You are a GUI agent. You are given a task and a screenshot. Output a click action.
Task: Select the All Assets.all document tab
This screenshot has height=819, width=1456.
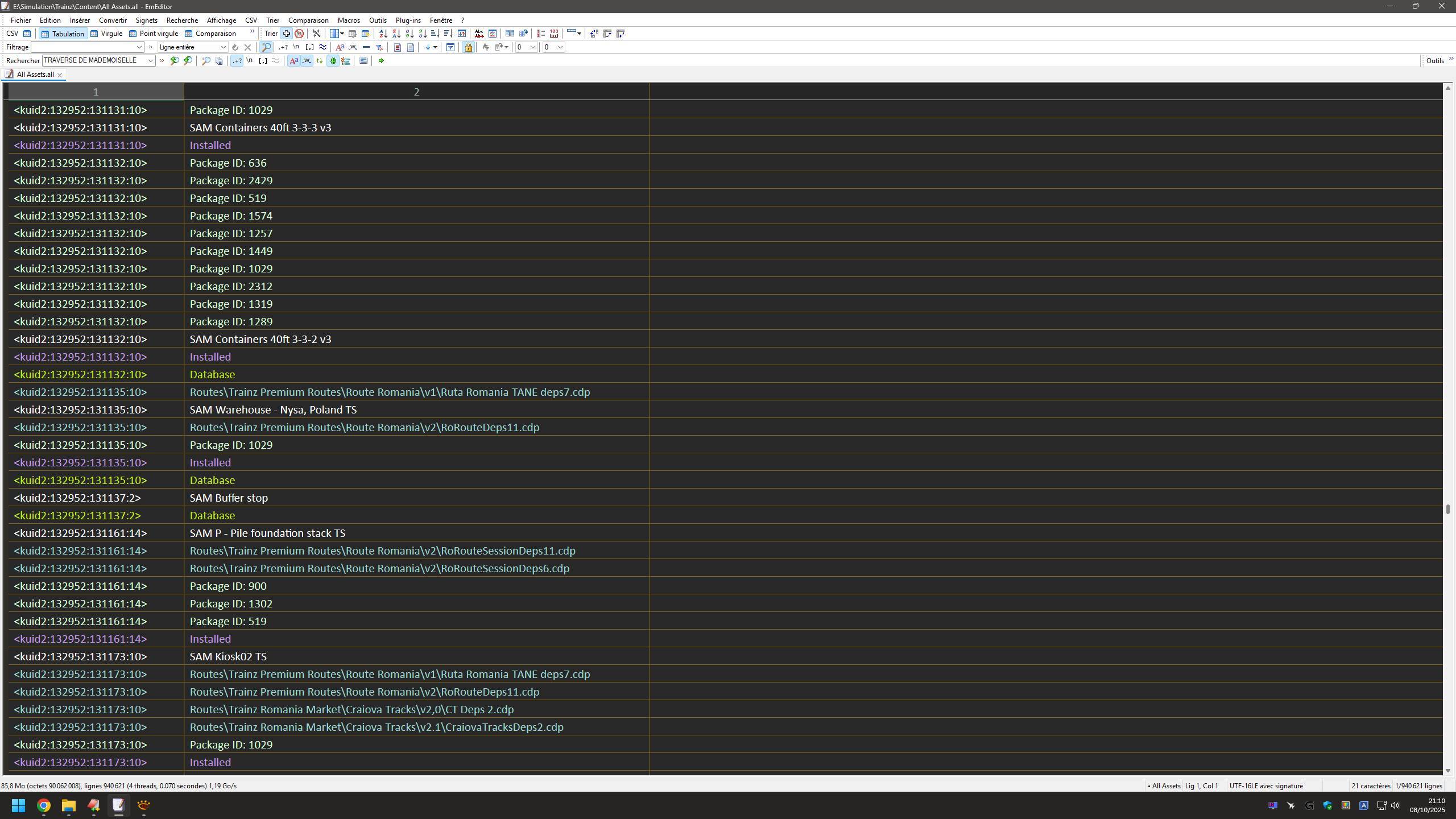pos(35,75)
